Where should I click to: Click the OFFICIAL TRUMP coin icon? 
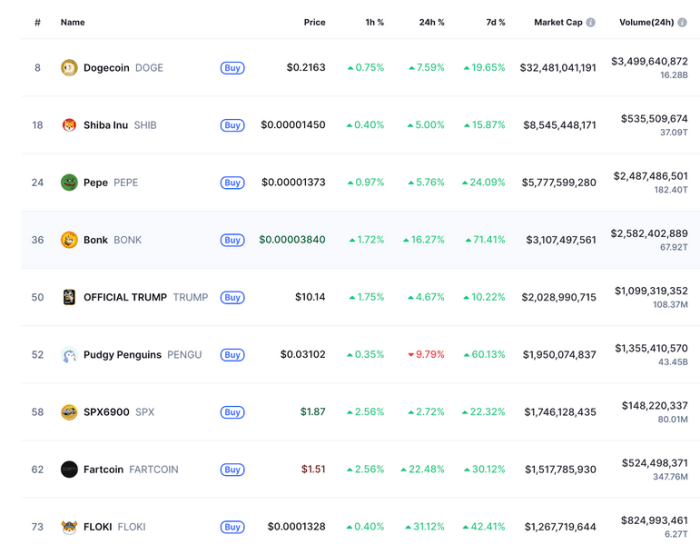(x=69, y=297)
